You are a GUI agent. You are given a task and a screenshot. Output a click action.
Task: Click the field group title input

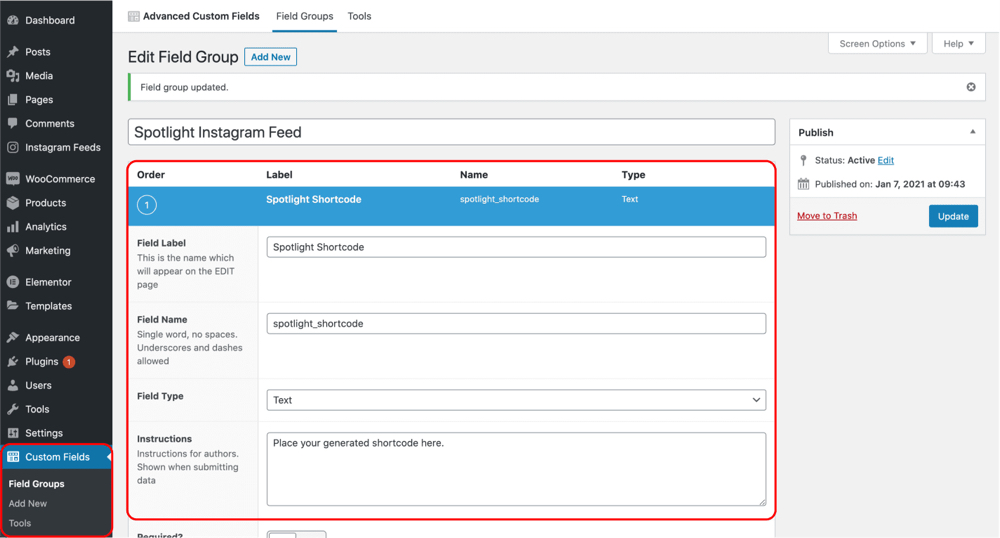point(452,132)
